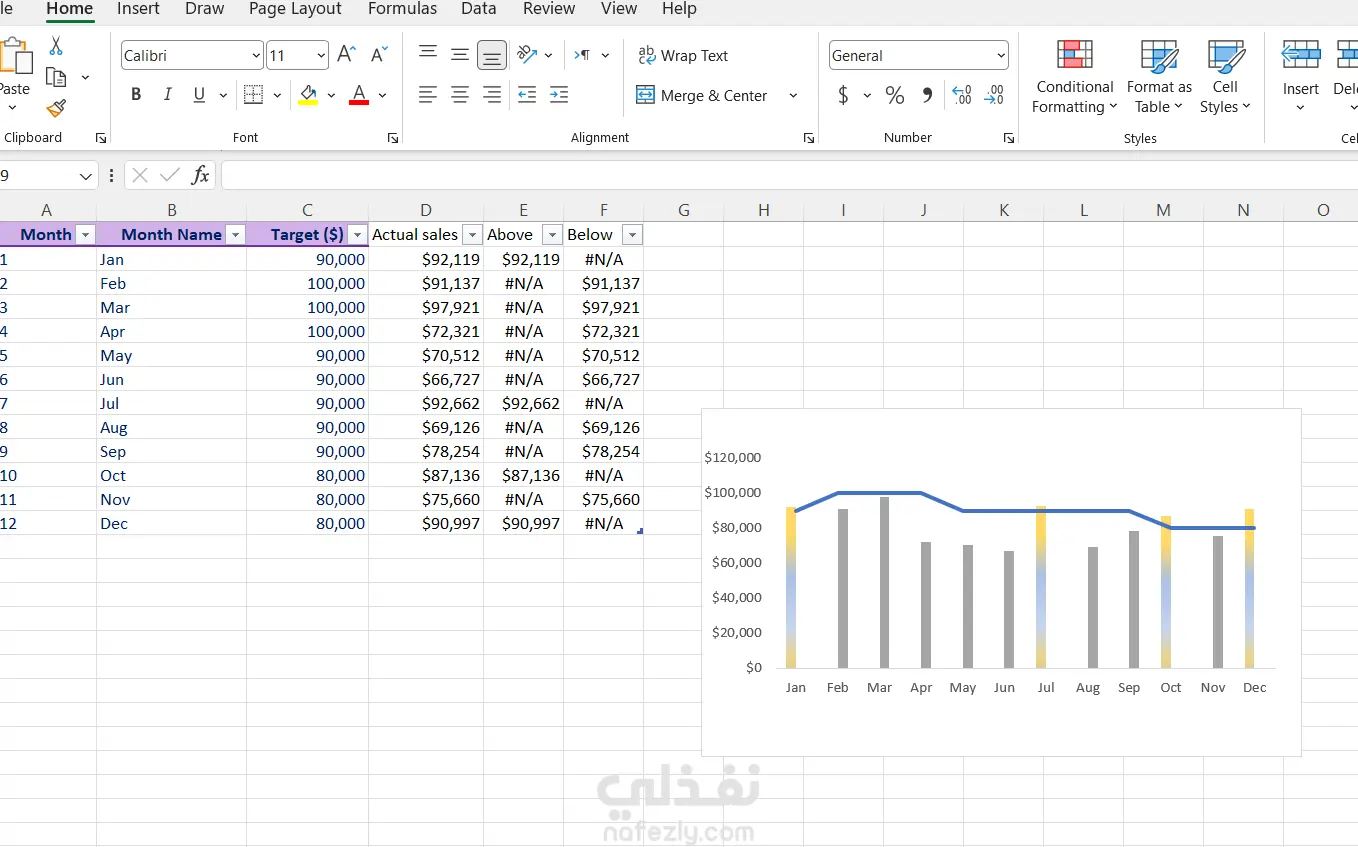
Task: Open Fill Color palette arrow
Action: (x=331, y=96)
